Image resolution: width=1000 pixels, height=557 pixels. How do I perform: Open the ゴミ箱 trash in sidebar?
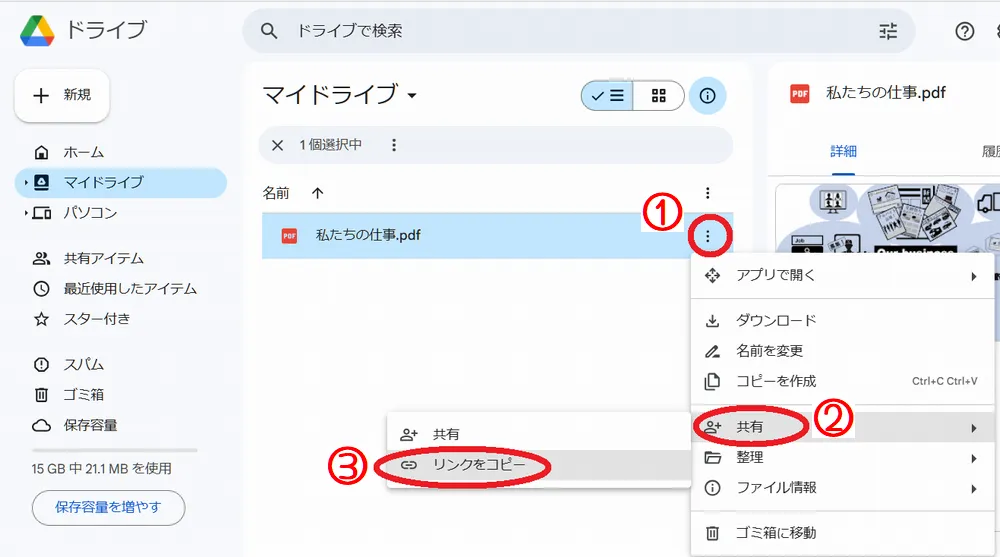[x=83, y=394]
